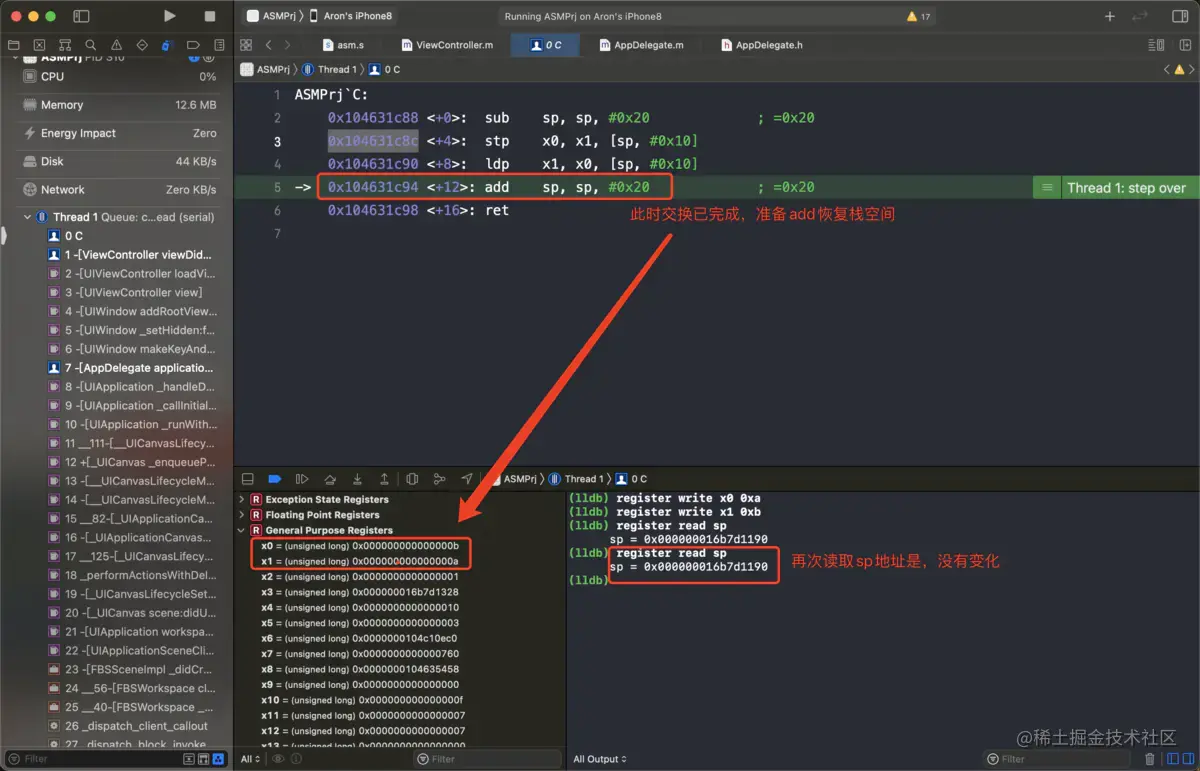Screen dimensions: 1200x771
Task: Hide the debug area toggle icon
Action: coord(247,479)
